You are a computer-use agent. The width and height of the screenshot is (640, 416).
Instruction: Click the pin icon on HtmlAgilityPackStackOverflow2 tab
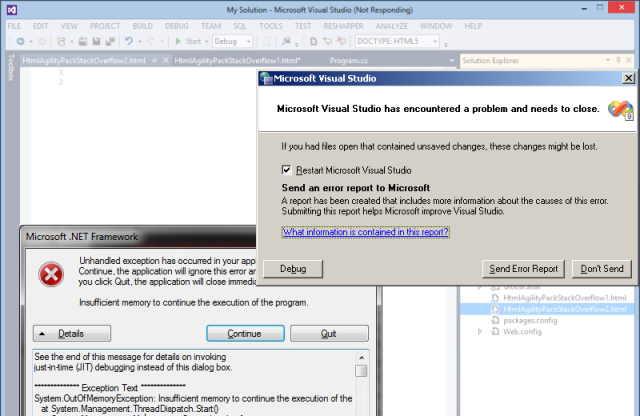pyautogui.click(x=154, y=60)
